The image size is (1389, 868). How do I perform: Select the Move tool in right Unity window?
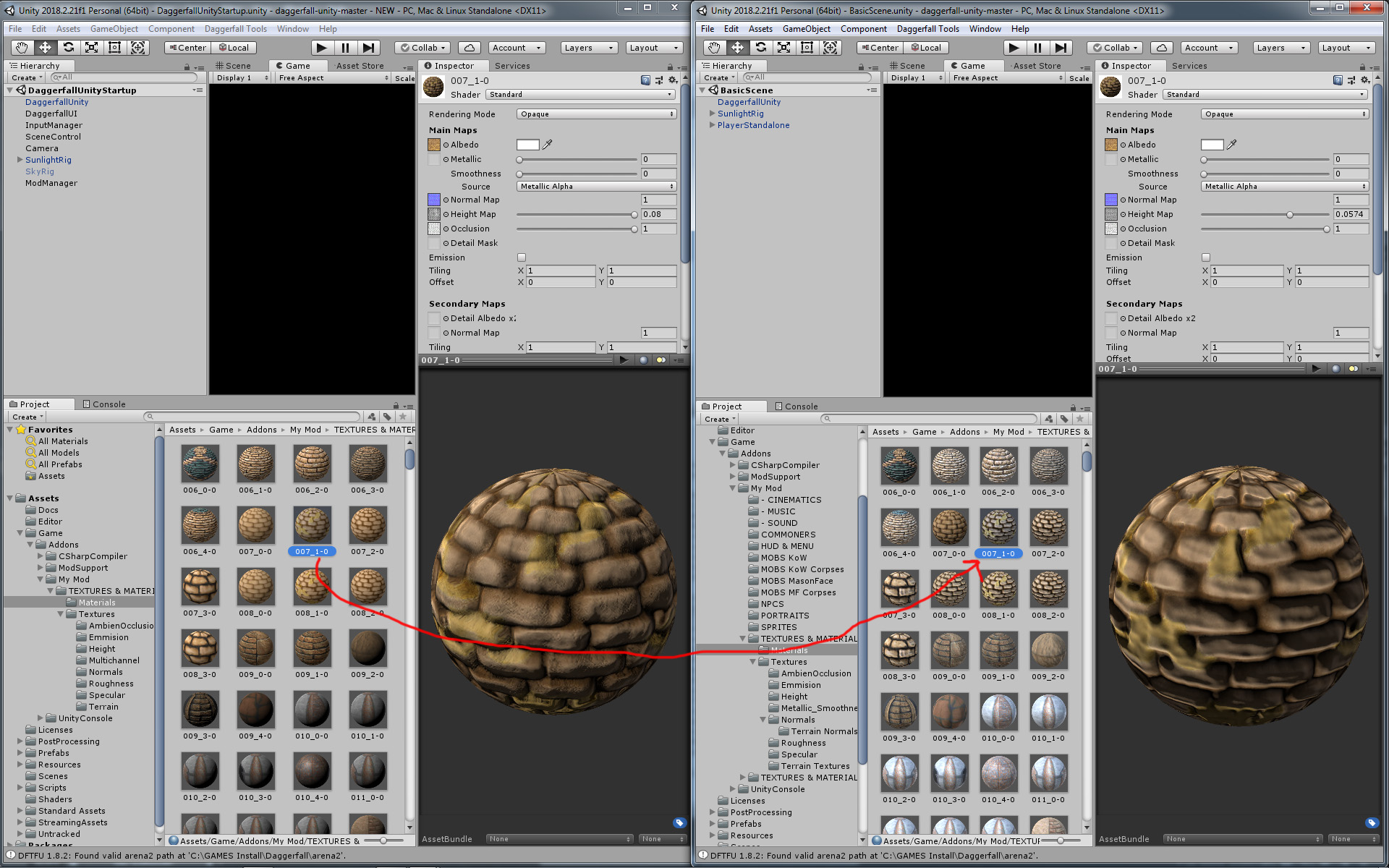(737, 48)
